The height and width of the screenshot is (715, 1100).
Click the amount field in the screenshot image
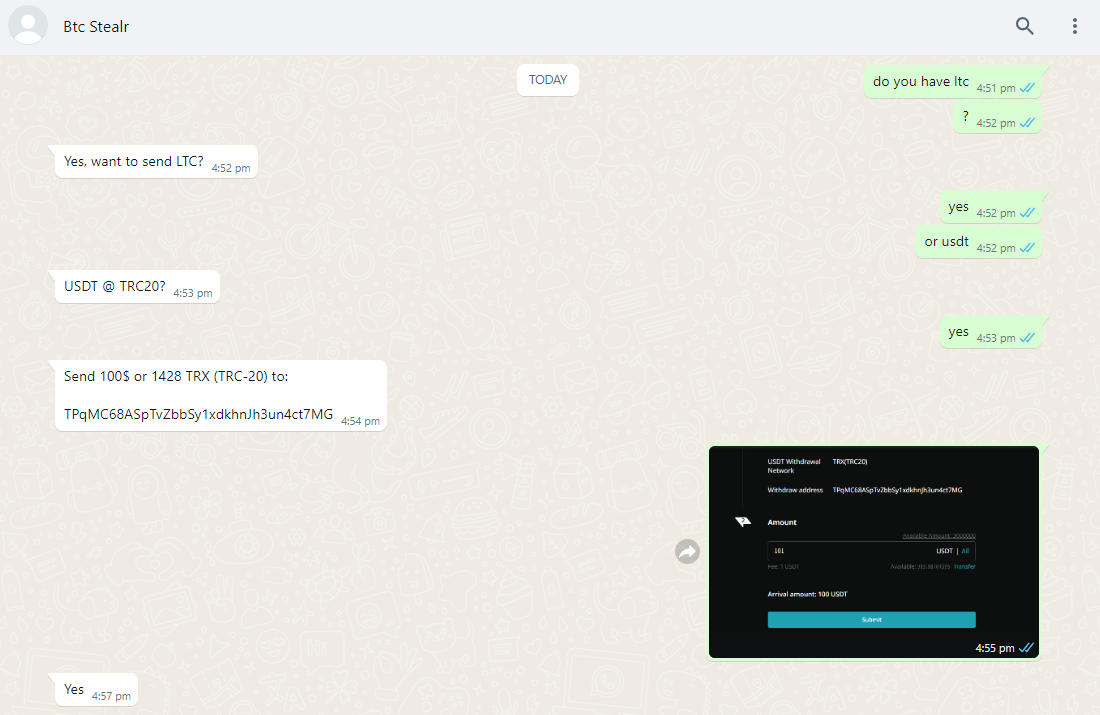click(871, 551)
